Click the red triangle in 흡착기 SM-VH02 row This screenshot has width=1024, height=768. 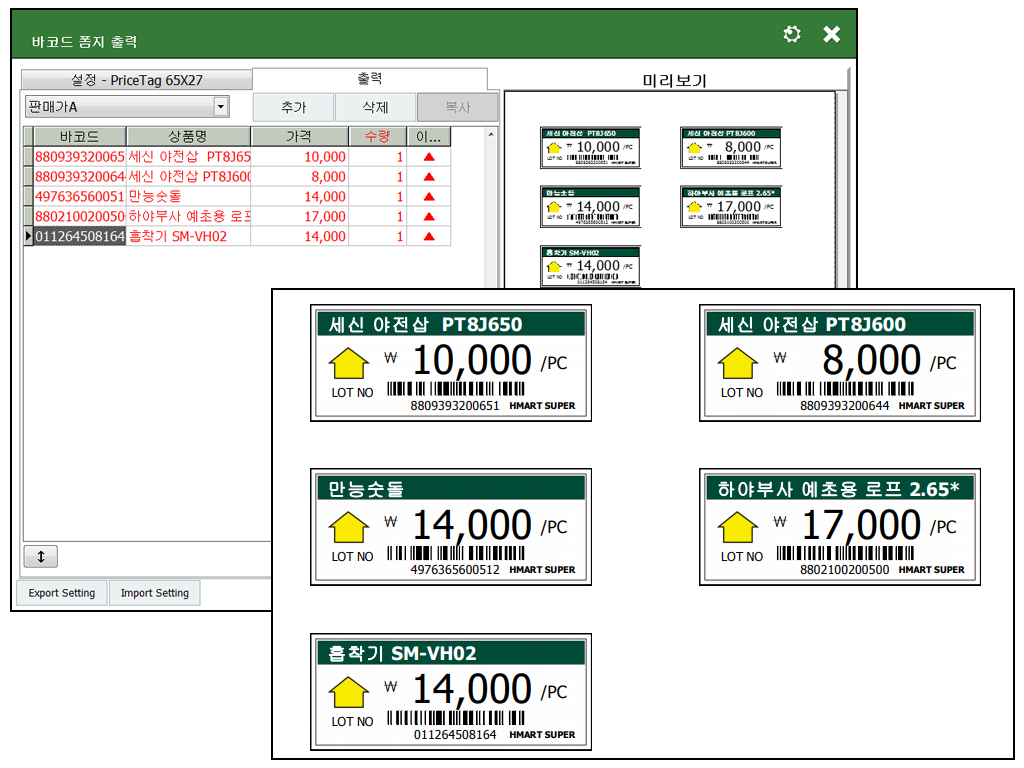pyautogui.click(x=429, y=236)
